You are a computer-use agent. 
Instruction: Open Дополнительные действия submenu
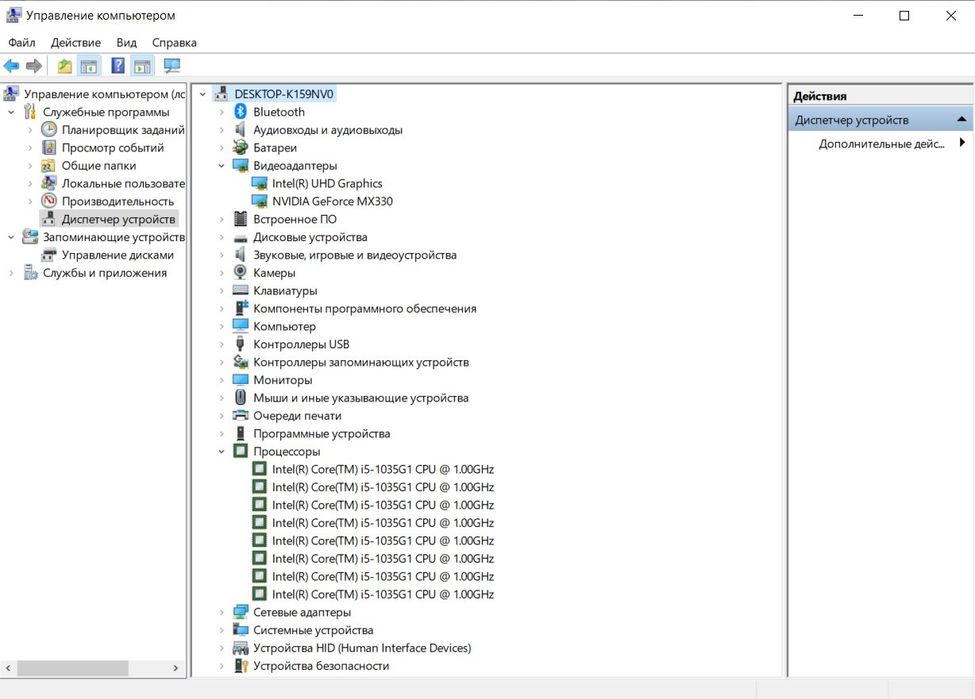(881, 144)
